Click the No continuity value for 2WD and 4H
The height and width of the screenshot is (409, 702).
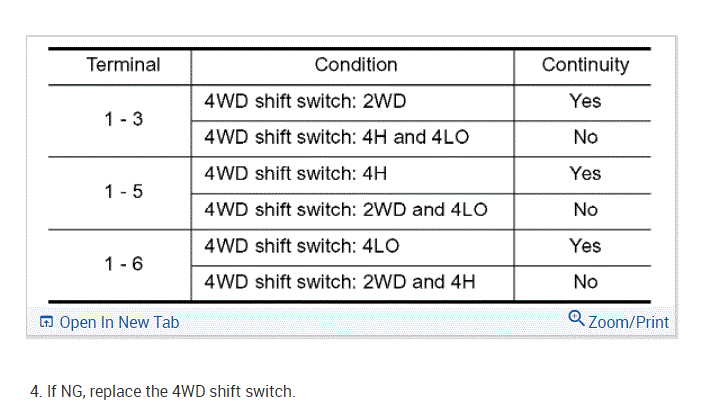tap(585, 282)
